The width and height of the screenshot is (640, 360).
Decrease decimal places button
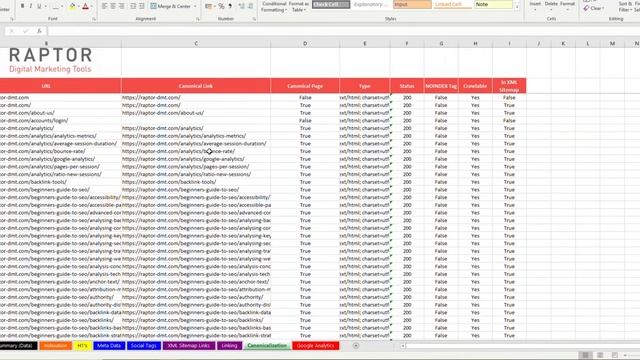click(251, 6)
